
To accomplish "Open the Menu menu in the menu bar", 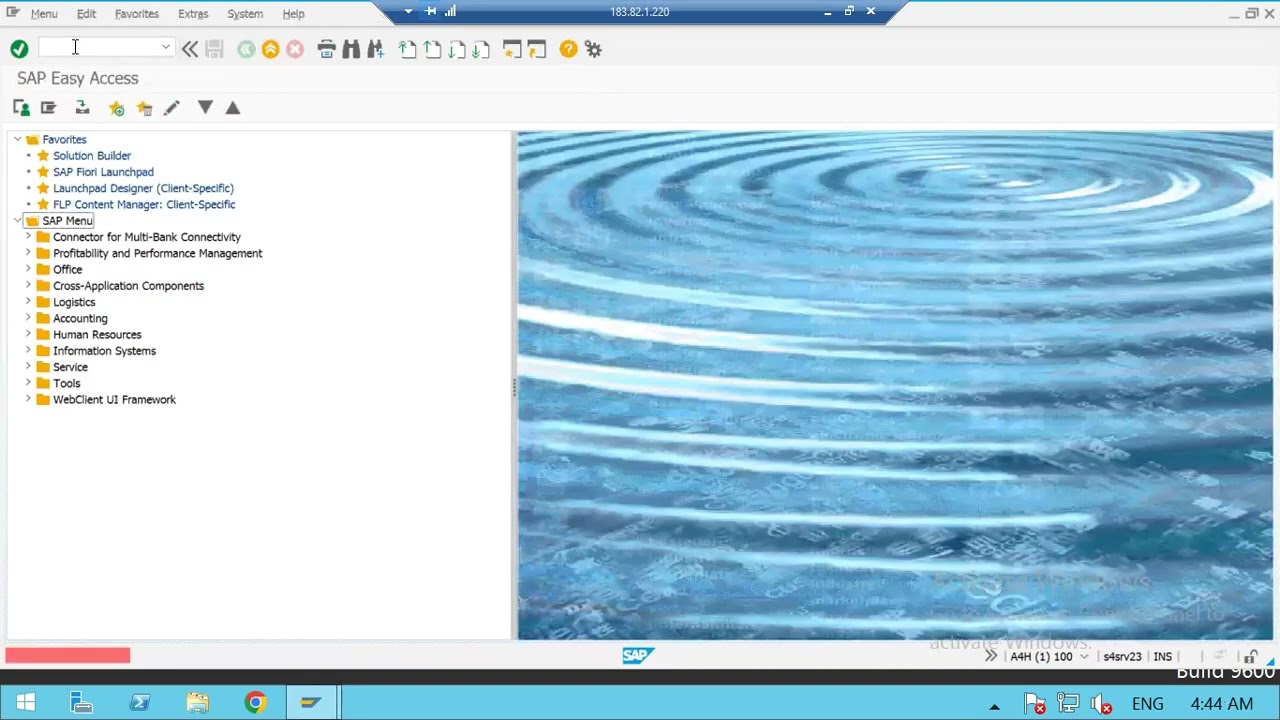I will [x=44, y=14].
